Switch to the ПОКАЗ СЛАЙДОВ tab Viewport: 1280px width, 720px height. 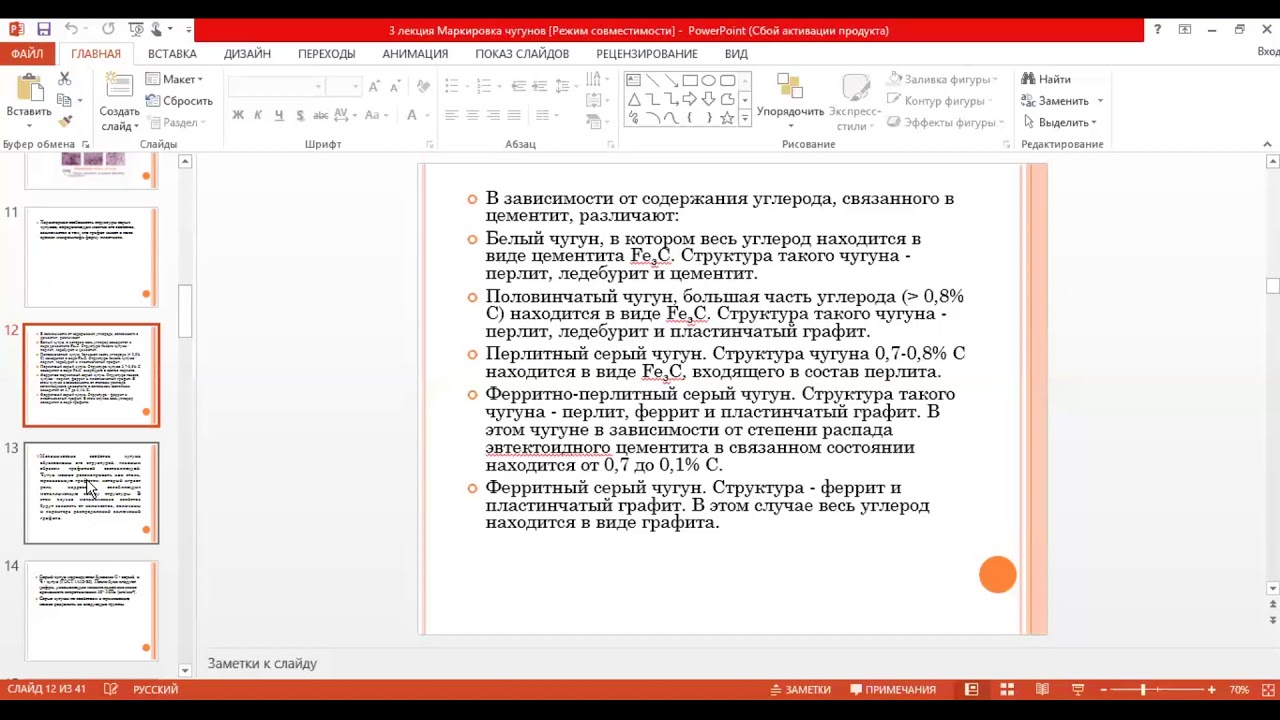pyautogui.click(x=522, y=53)
